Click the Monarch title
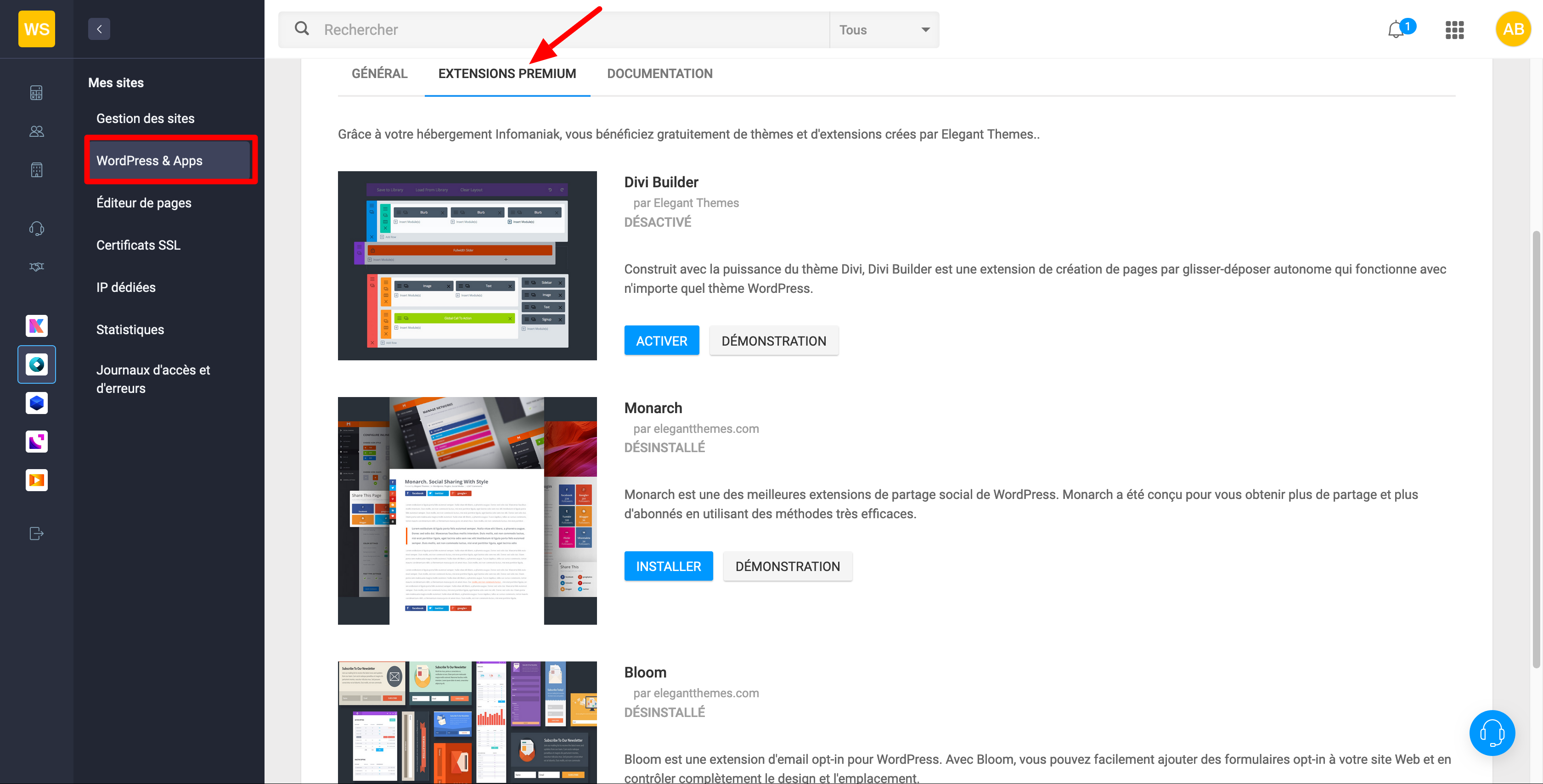The width and height of the screenshot is (1543, 784). [653, 408]
